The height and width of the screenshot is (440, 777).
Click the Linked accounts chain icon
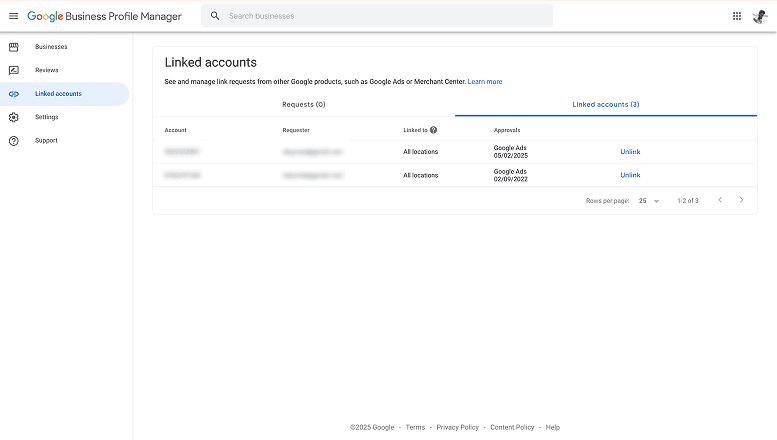point(14,94)
